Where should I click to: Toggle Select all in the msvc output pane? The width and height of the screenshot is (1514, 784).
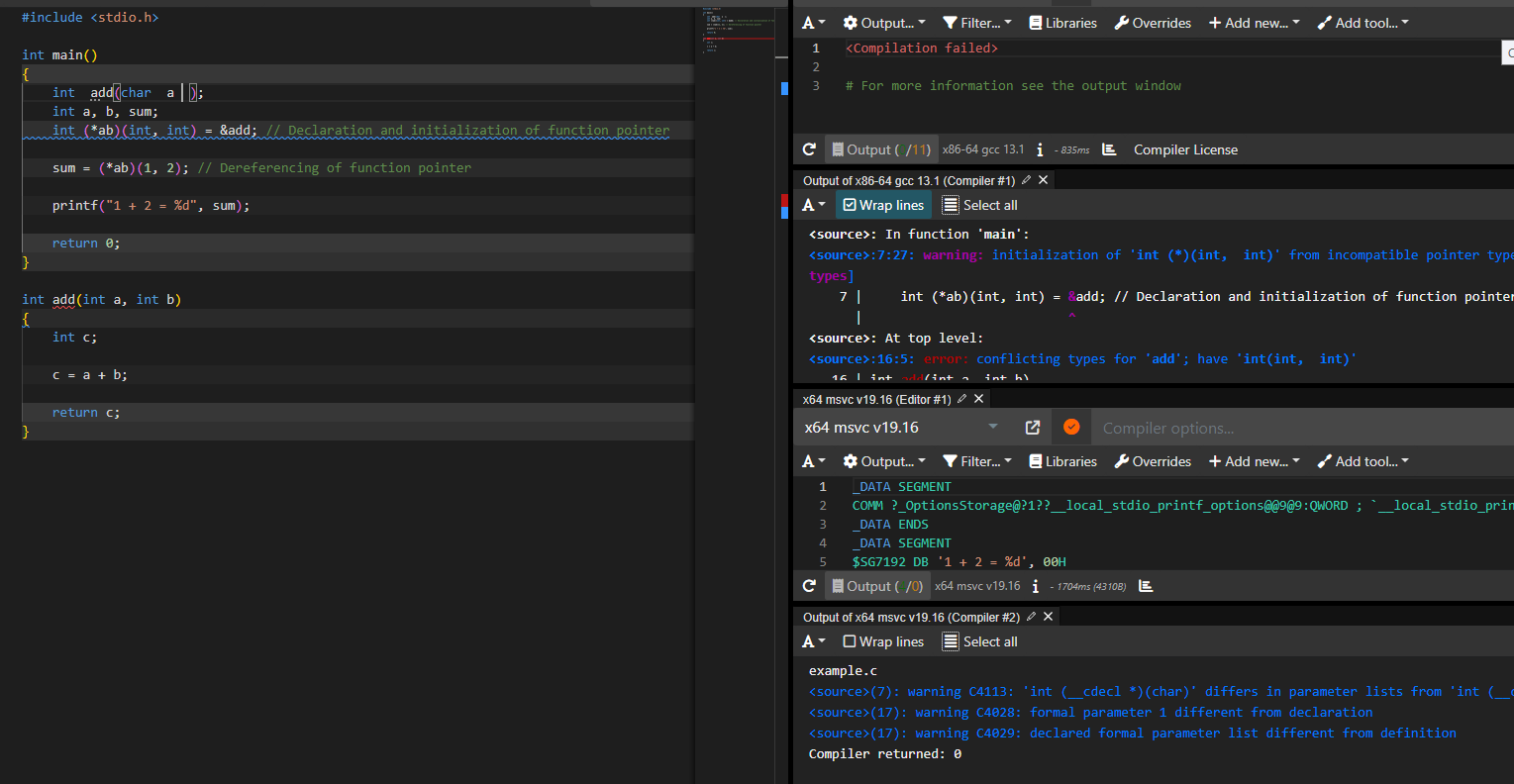click(979, 640)
